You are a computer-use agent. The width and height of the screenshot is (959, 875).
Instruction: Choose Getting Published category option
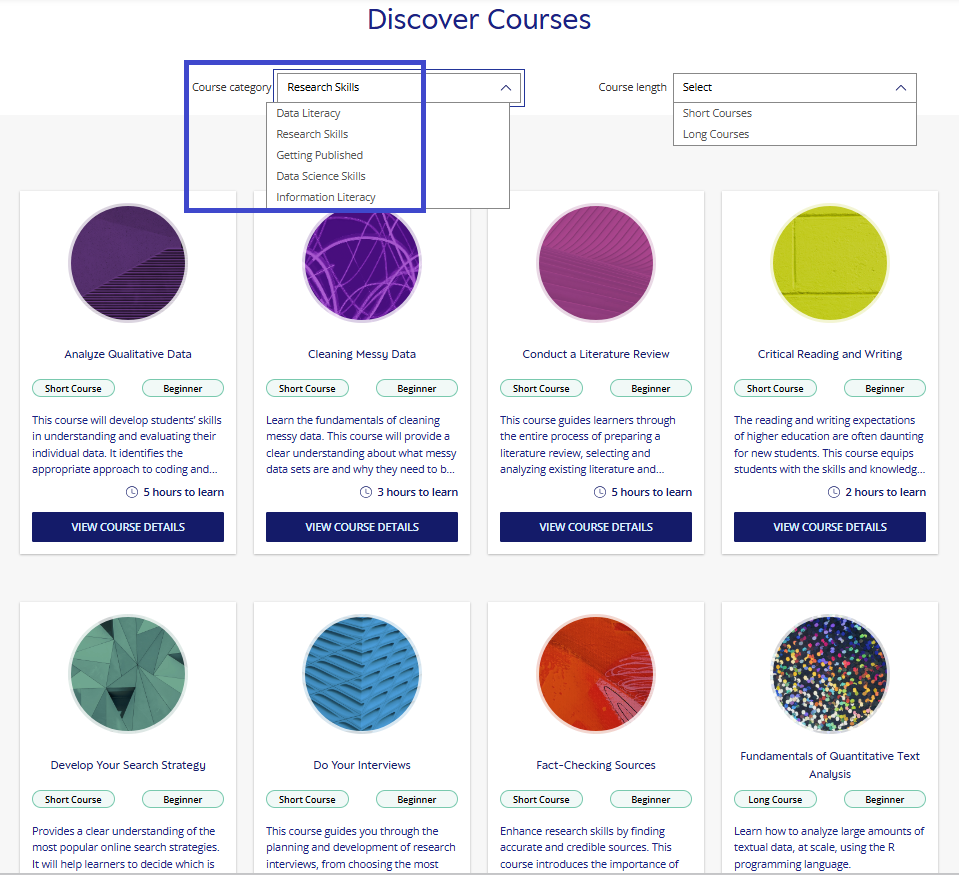(319, 155)
